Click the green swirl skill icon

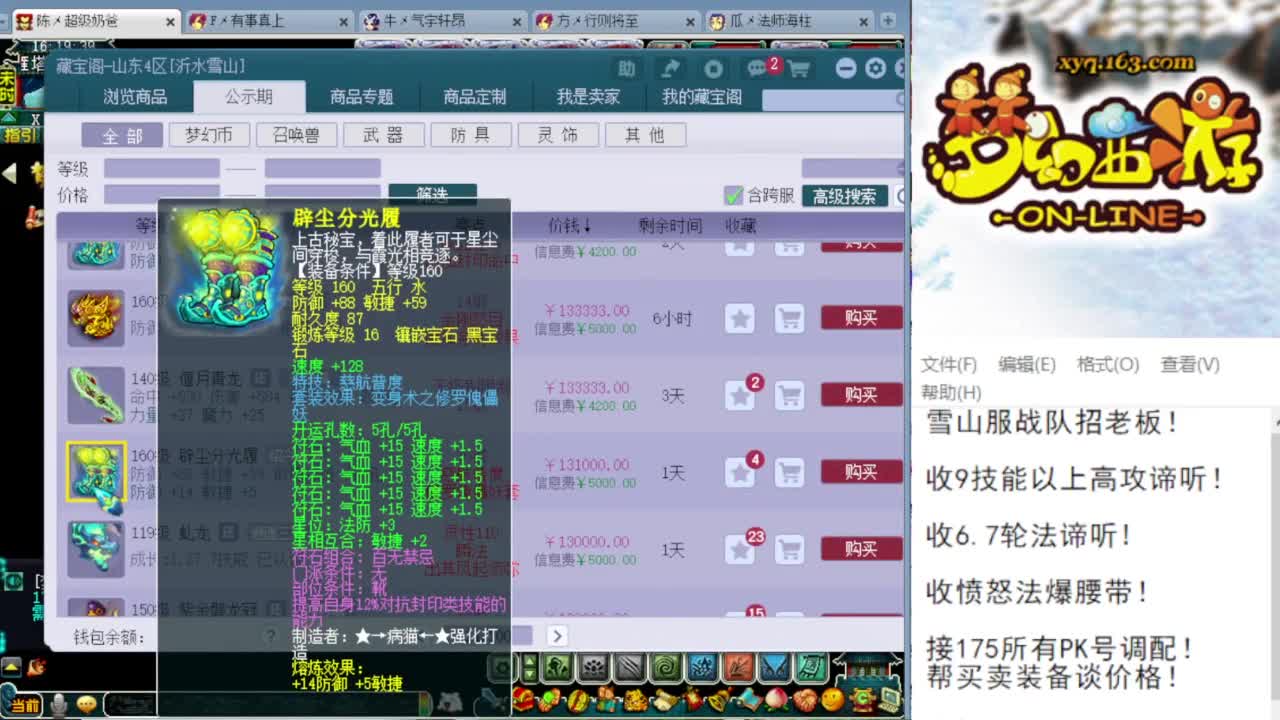point(666,667)
